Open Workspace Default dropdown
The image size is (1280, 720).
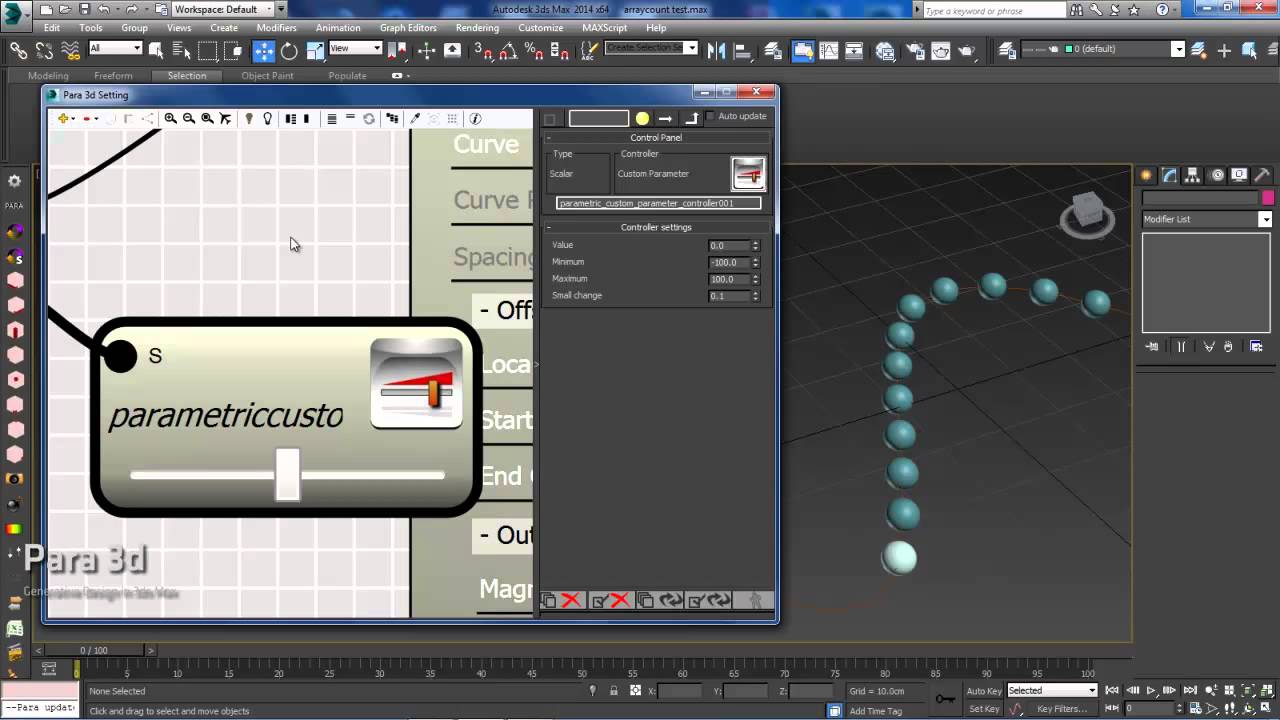pyautogui.click(x=229, y=9)
